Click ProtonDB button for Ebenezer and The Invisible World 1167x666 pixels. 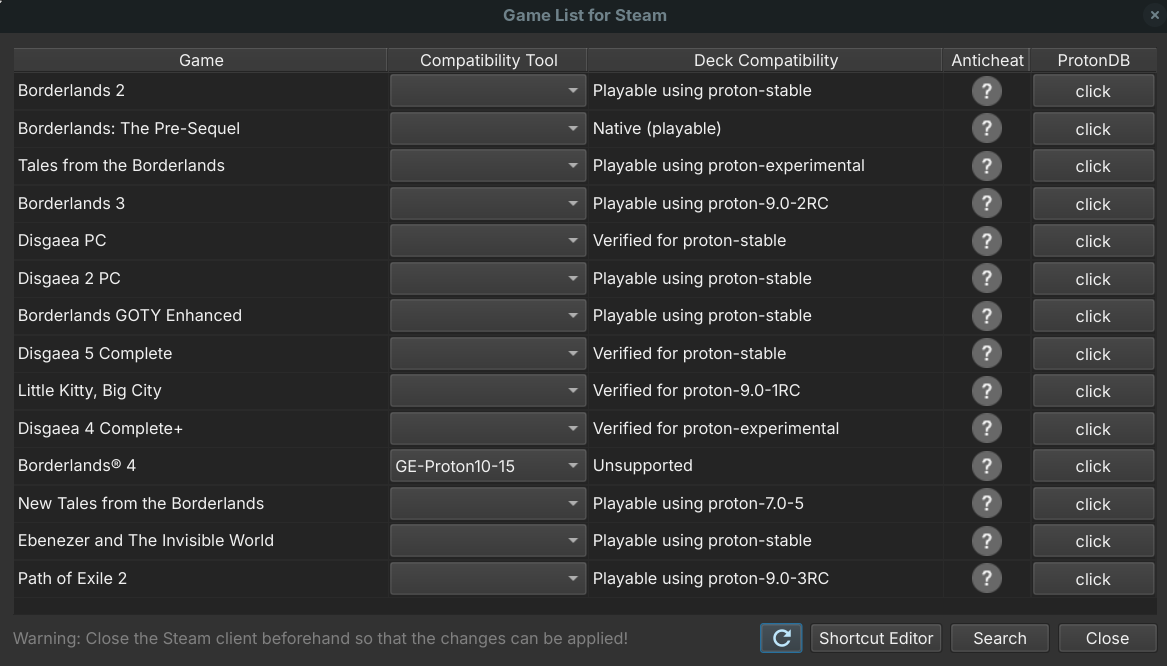point(1092,541)
